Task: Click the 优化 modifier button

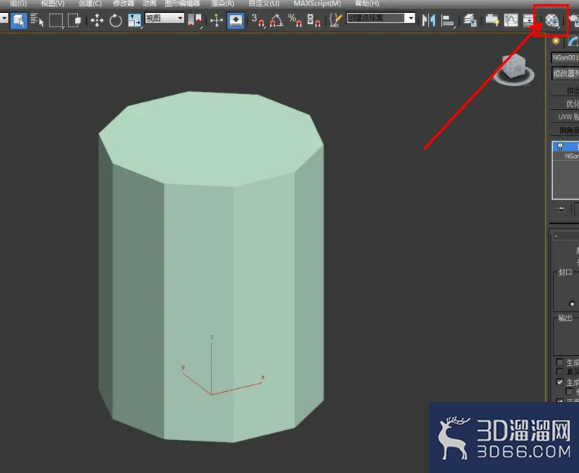Action: click(565, 104)
